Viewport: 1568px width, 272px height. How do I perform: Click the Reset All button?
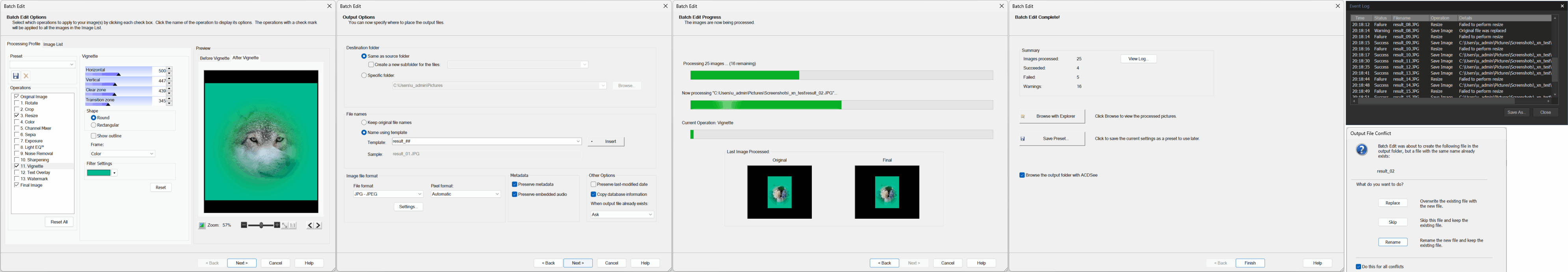pyautogui.click(x=59, y=222)
